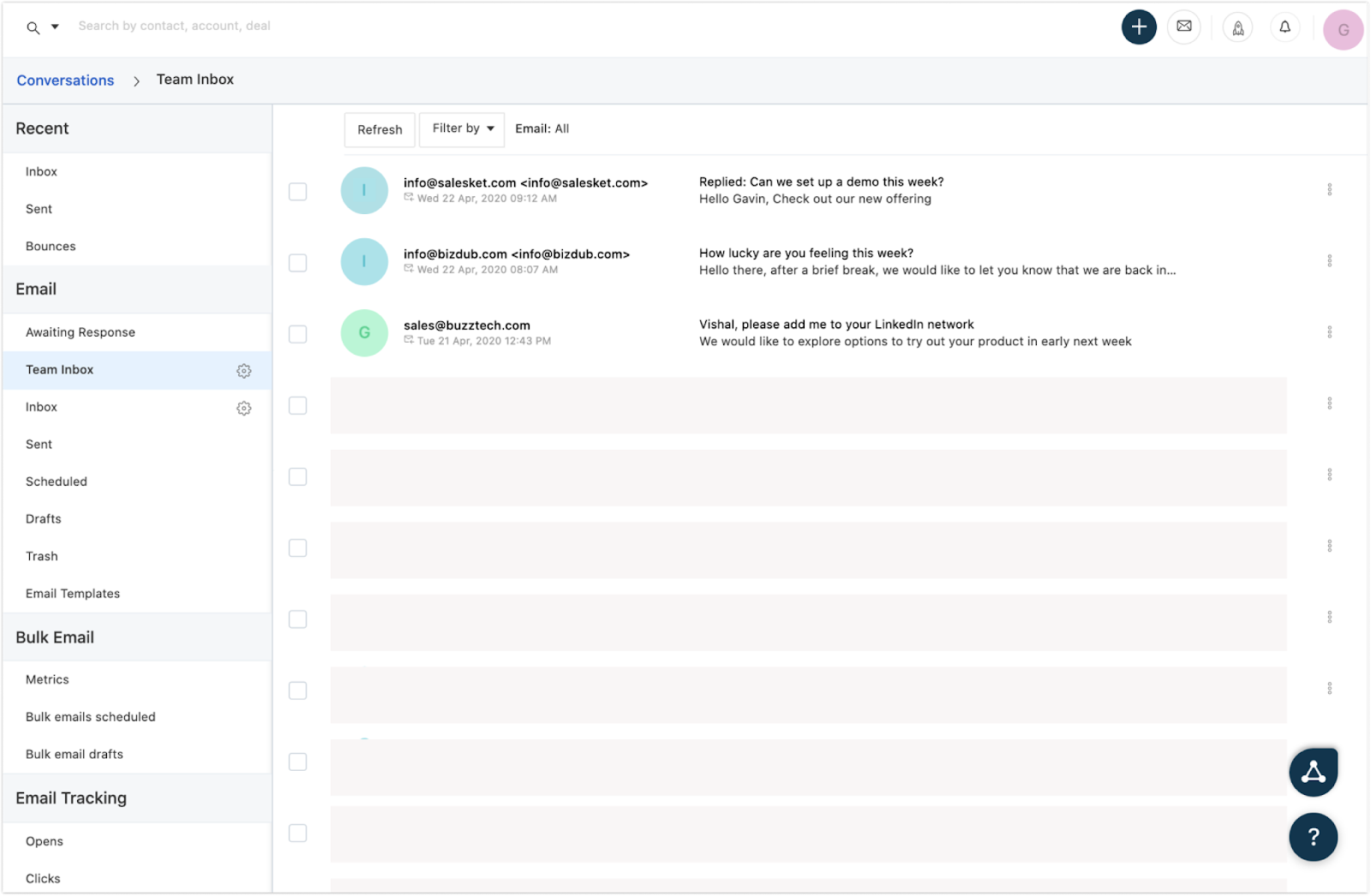Open the compose email envelope icon

[x=1184, y=27]
